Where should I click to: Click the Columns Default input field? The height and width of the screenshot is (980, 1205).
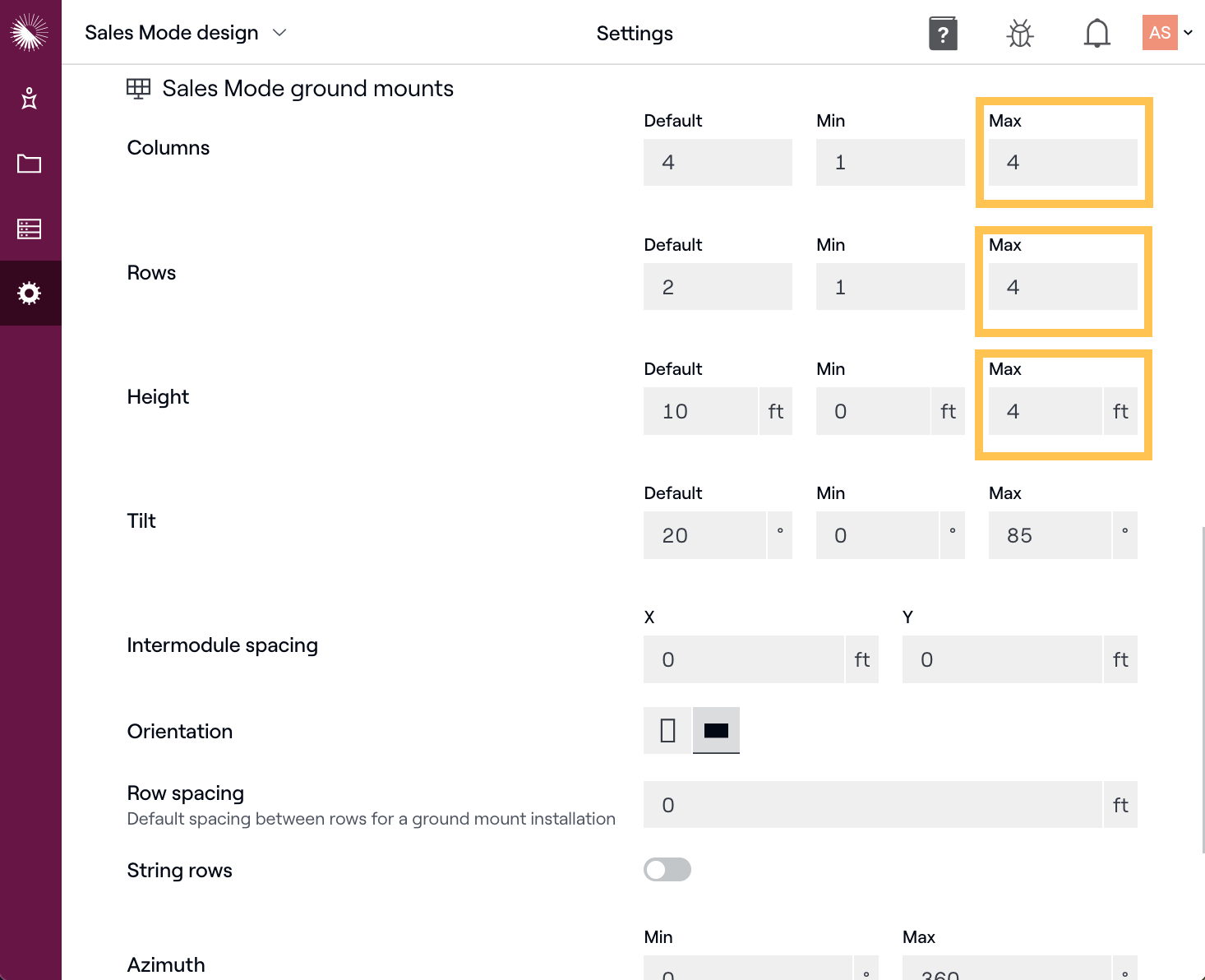click(x=718, y=163)
